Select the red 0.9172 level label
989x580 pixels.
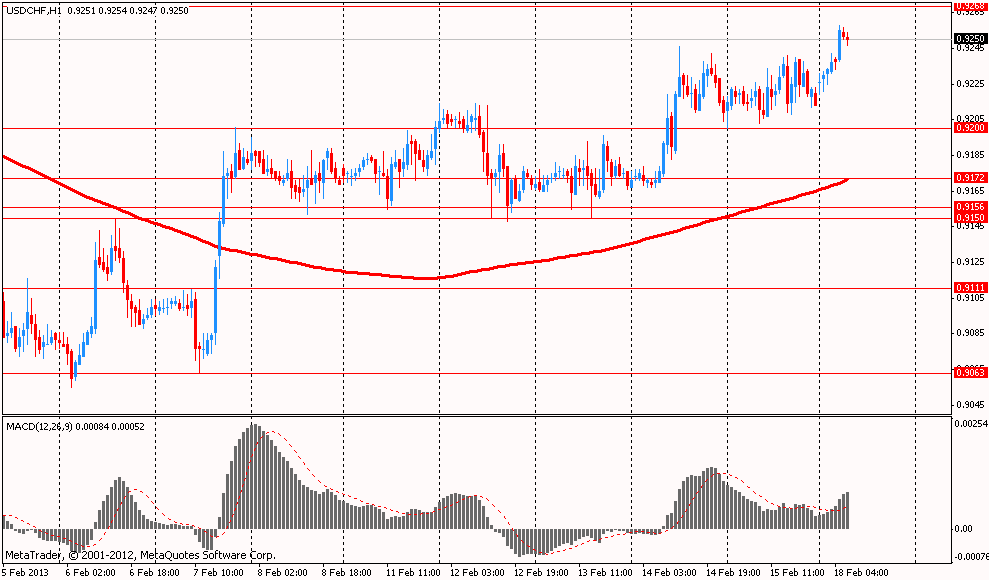(971, 178)
